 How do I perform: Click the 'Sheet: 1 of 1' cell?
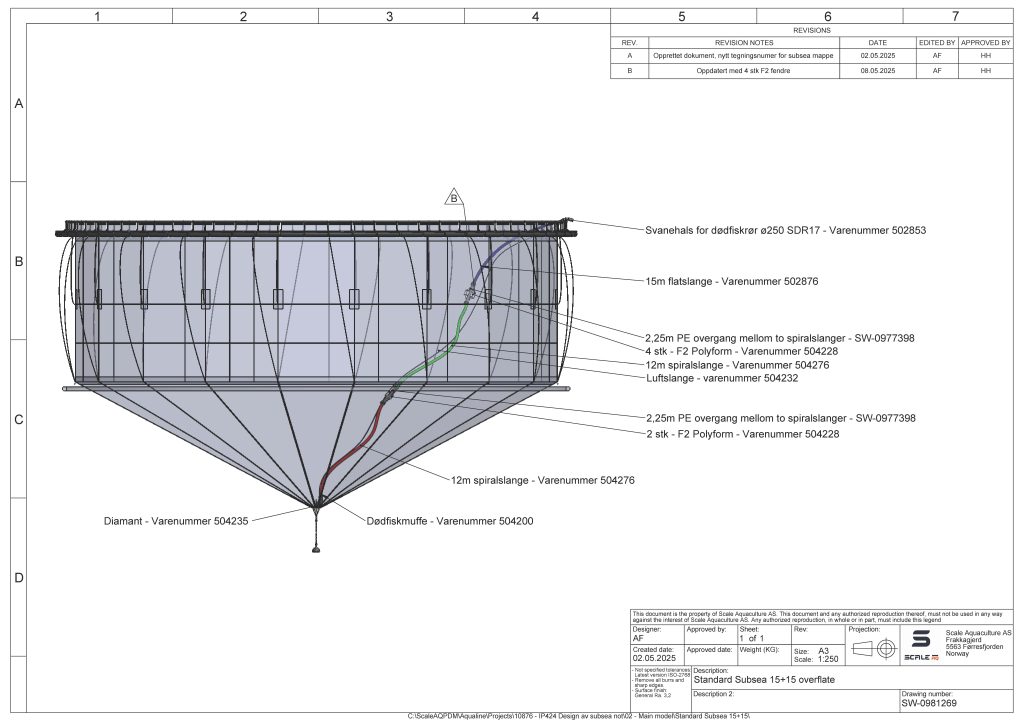(763, 634)
